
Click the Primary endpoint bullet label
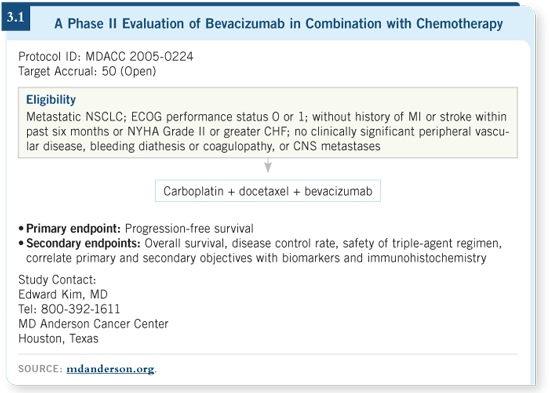coord(73,228)
